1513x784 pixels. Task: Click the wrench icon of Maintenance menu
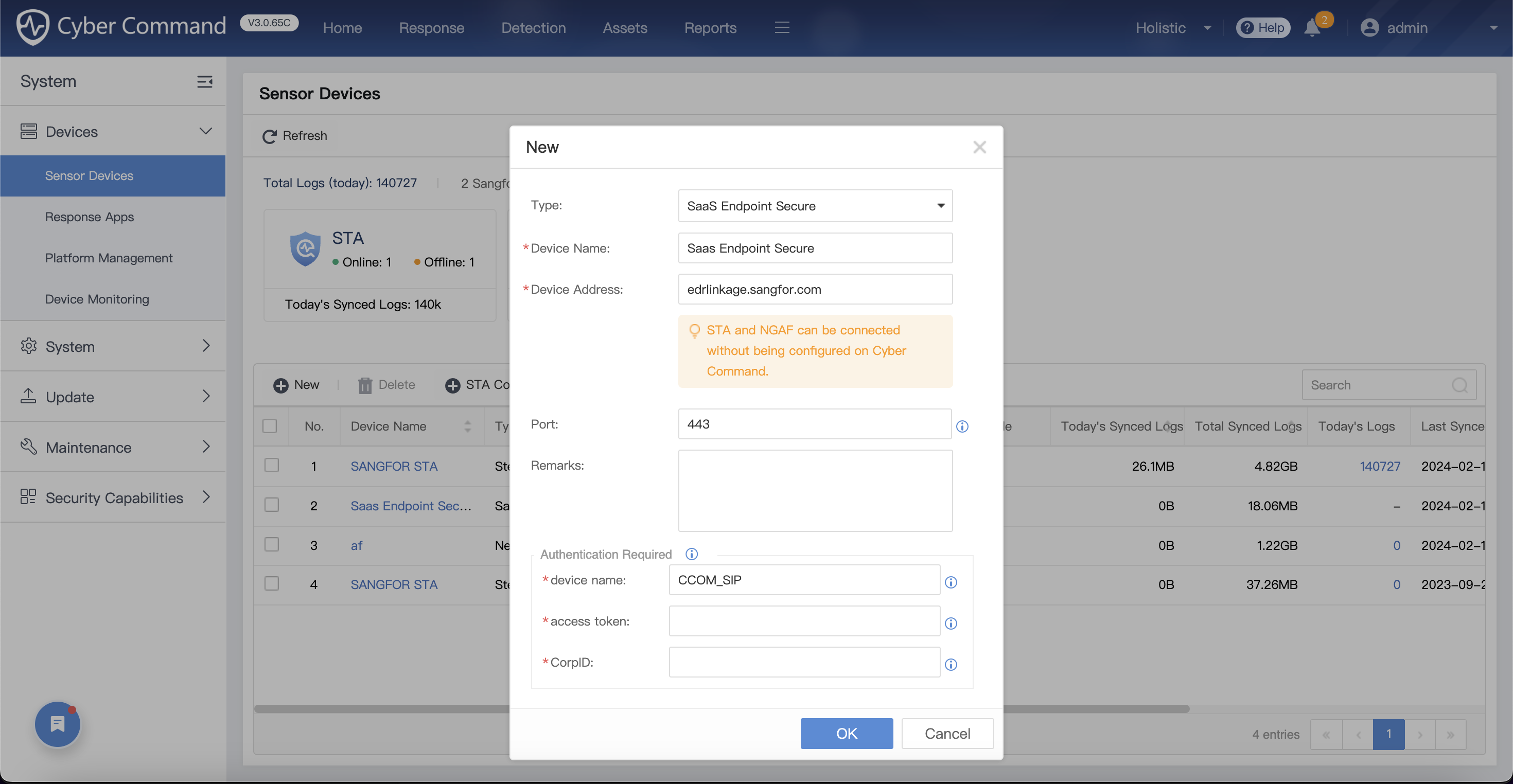click(28, 447)
